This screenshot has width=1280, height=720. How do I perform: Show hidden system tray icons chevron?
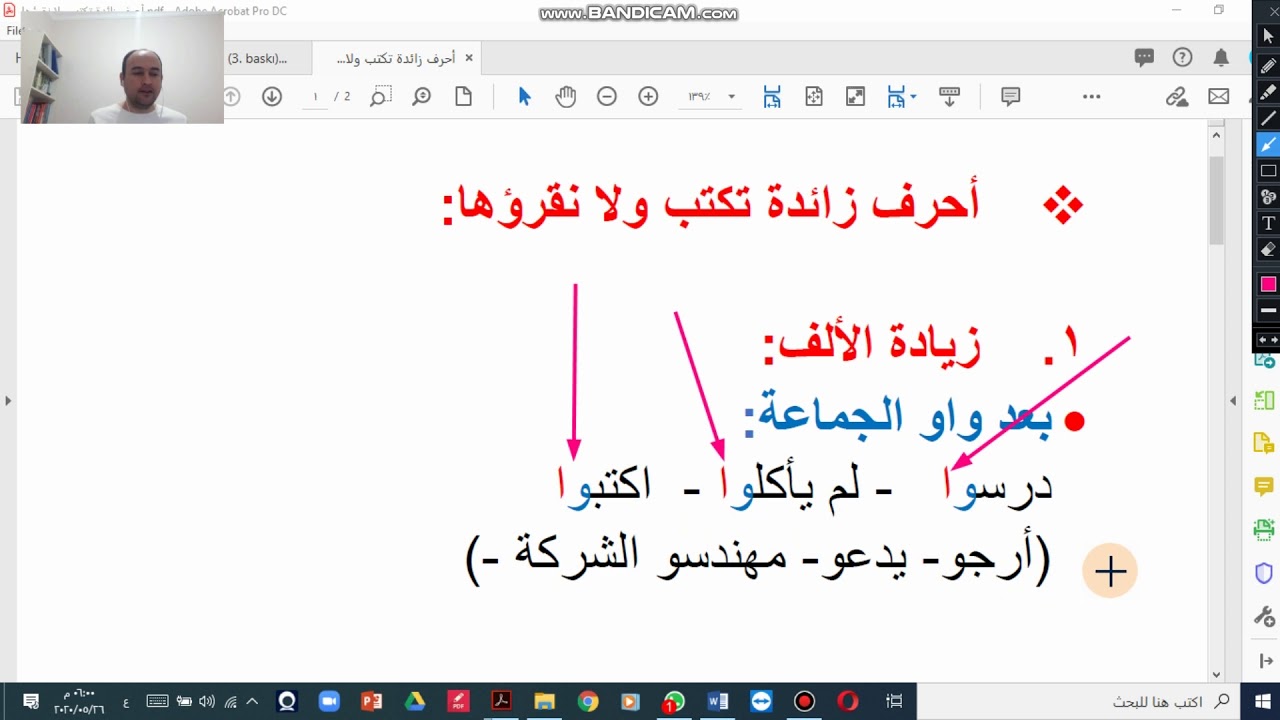[x=252, y=701]
